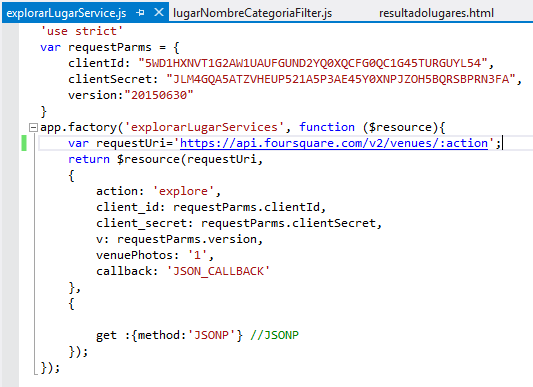Click the action: 'explore' line
Viewport: 533px width, 387px height.
tap(158, 191)
